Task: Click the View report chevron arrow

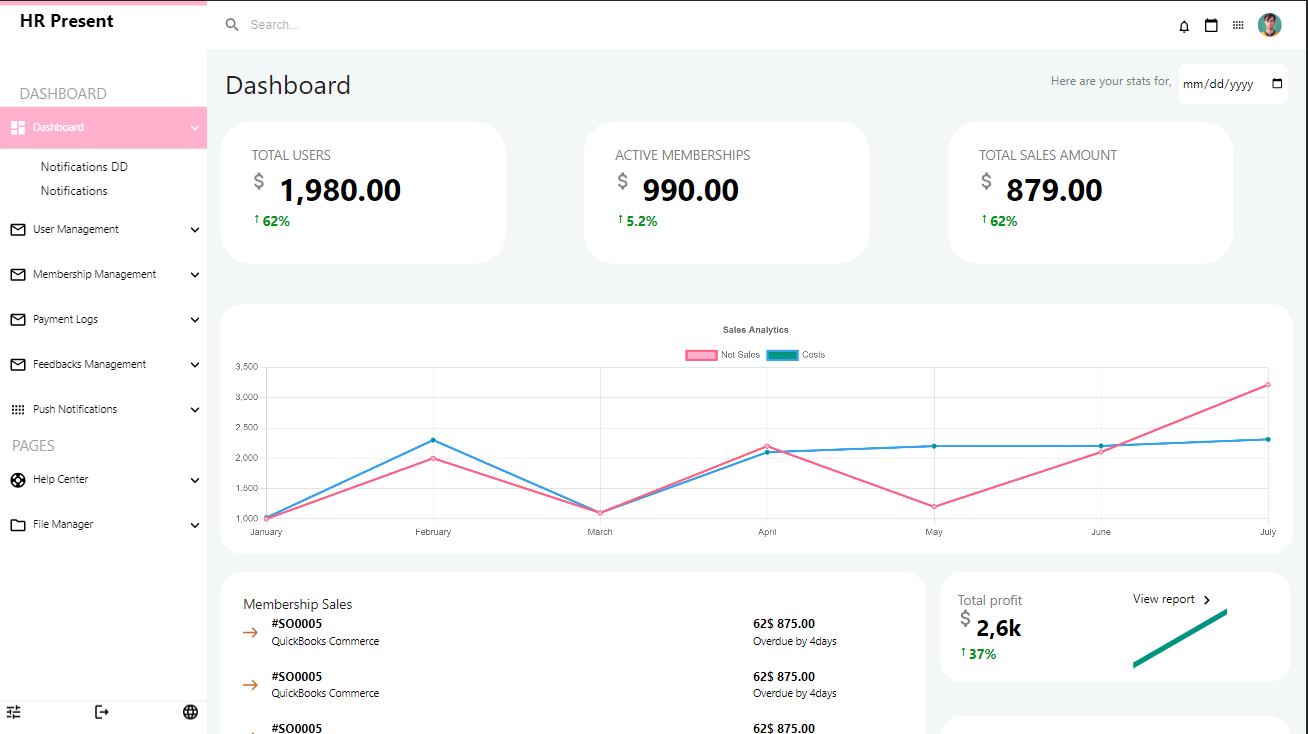Action: pos(1207,600)
